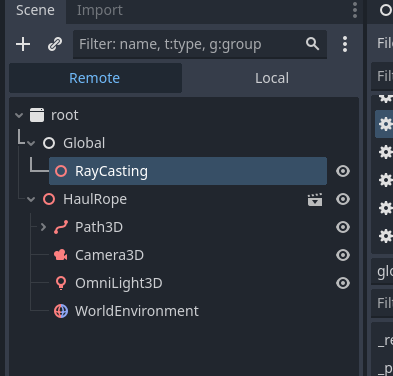Open the Scene dock options menu
Image resolution: width=393 pixels, height=376 pixels.
[355, 10]
